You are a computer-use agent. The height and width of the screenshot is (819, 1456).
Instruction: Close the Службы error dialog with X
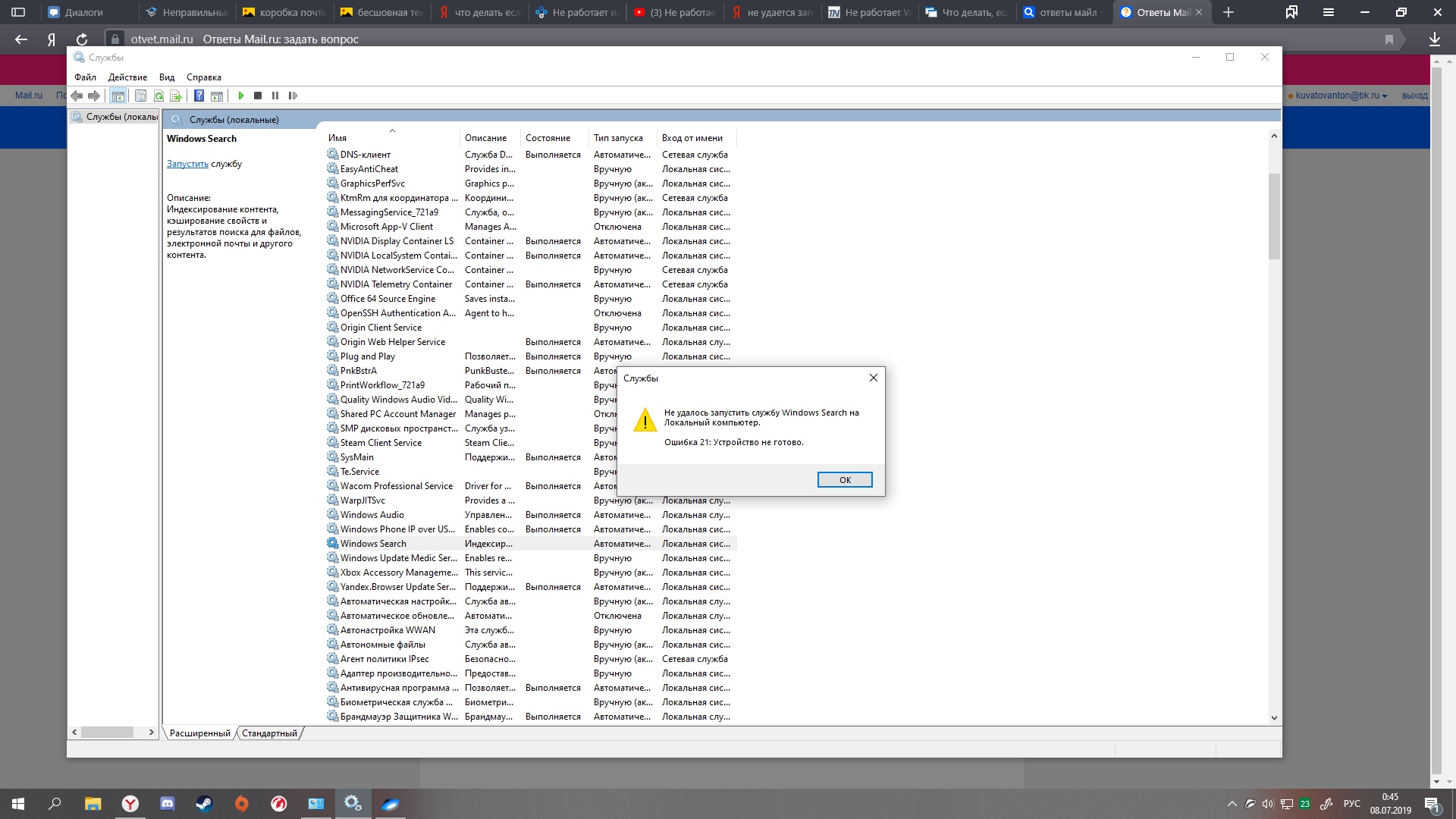[x=873, y=378]
